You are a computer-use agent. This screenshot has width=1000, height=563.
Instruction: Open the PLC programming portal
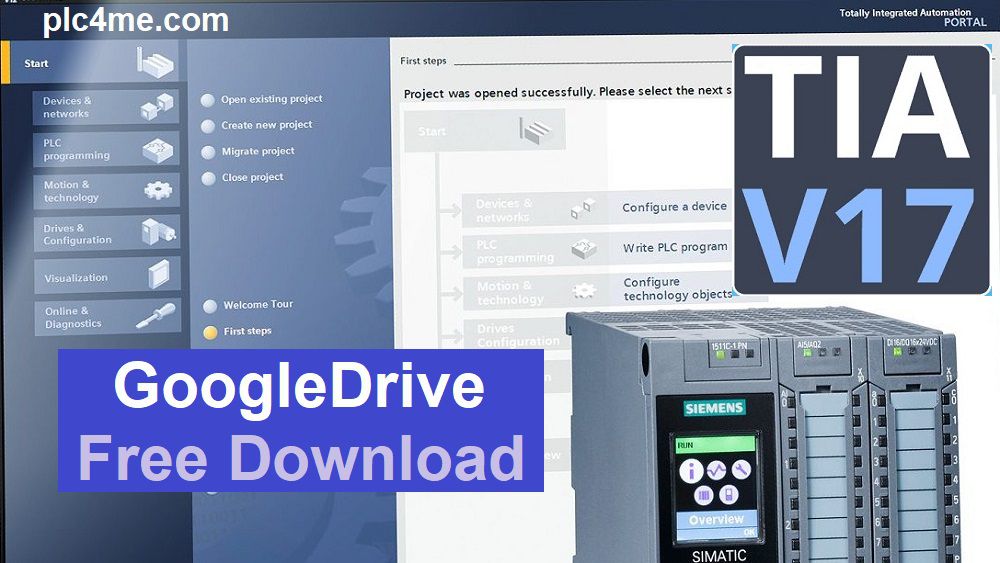[76, 149]
